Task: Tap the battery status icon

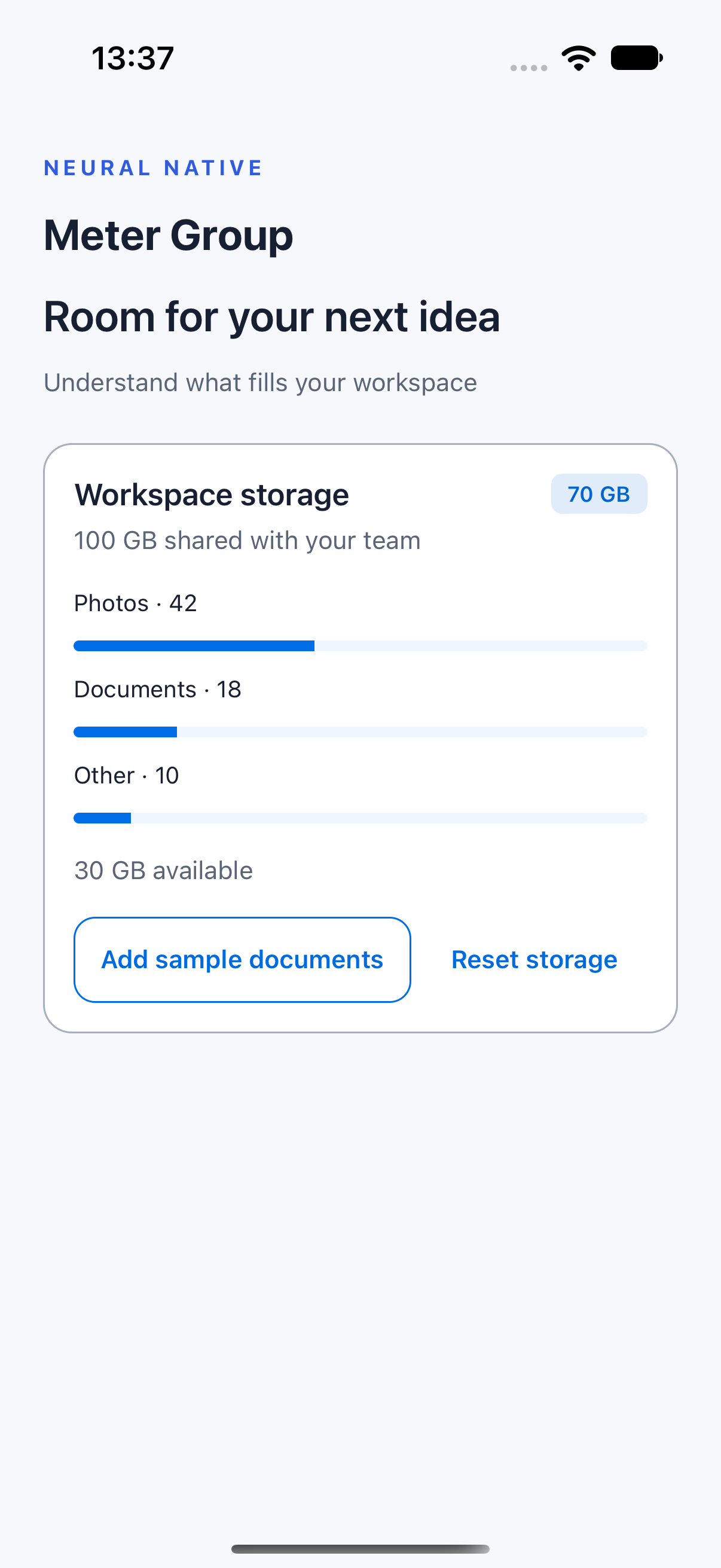Action: 637,58
